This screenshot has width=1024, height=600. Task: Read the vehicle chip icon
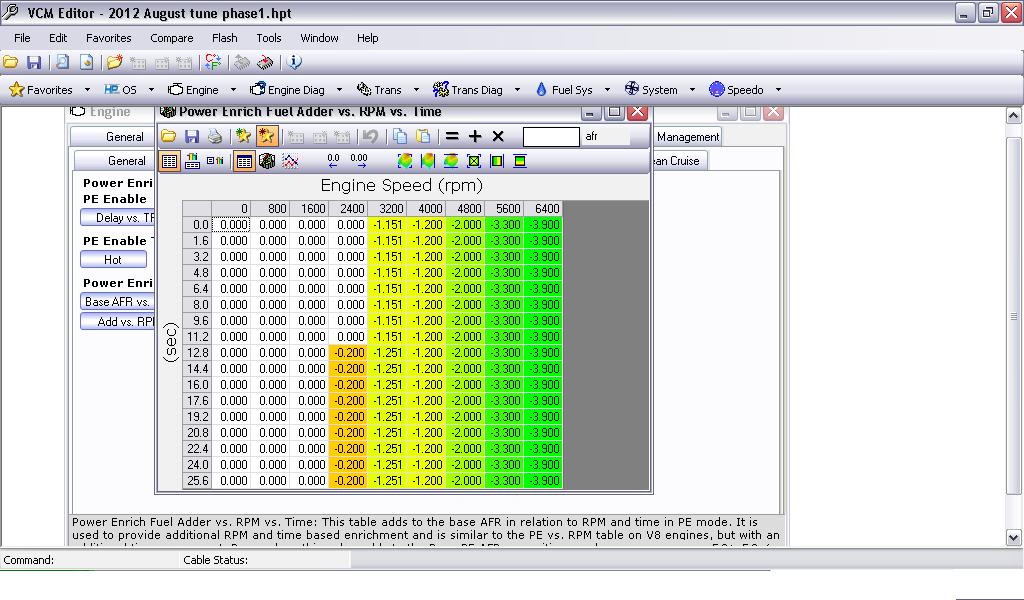point(242,63)
